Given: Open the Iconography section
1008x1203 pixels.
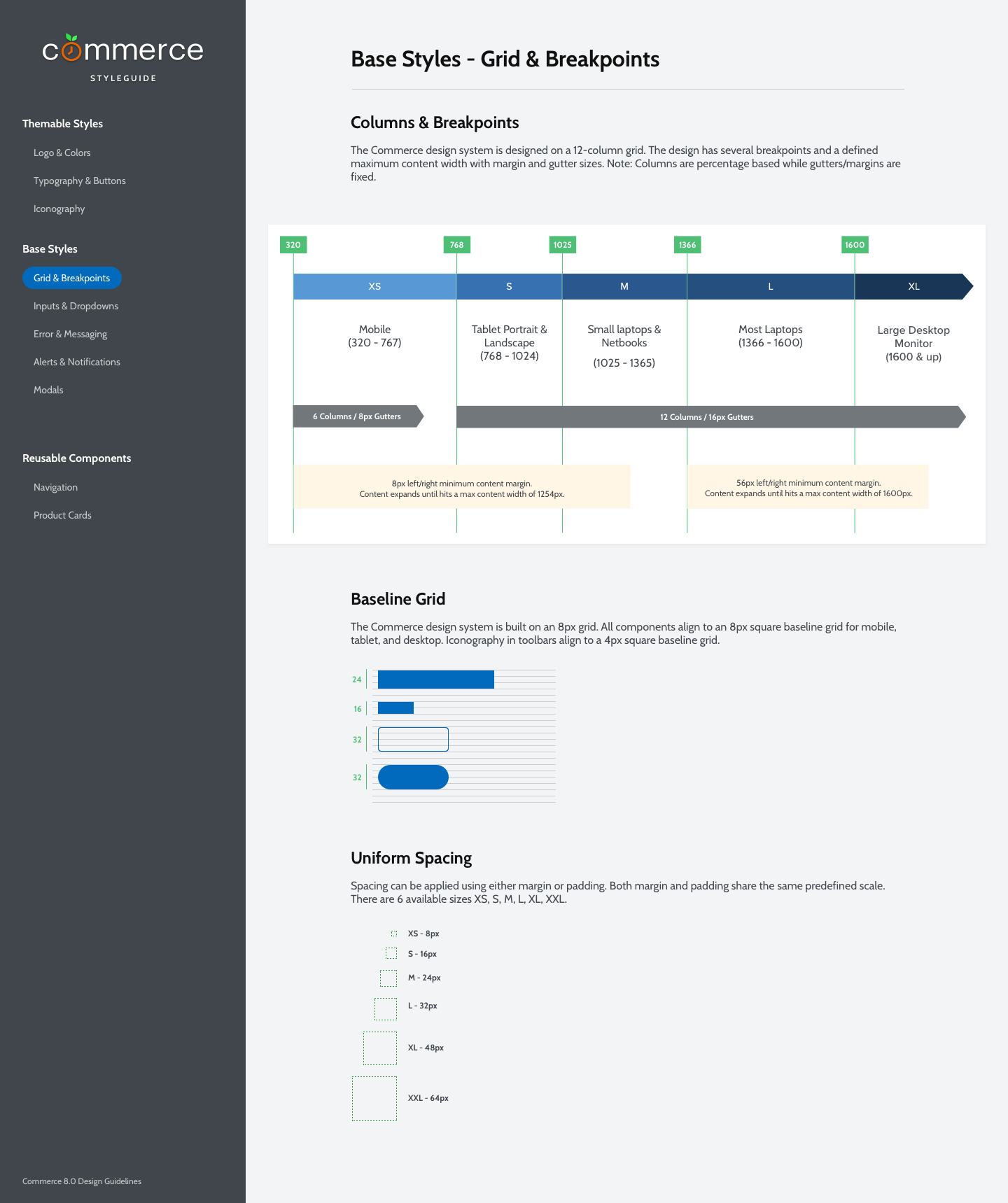Looking at the screenshot, I should click(x=59, y=209).
